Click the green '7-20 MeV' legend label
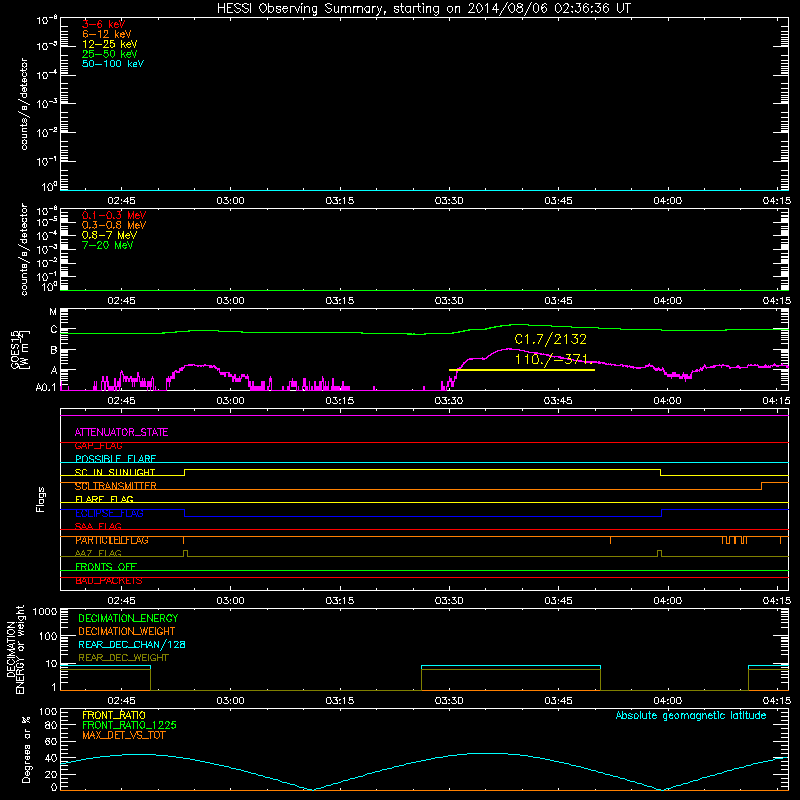The image size is (800, 800). [x=107, y=245]
